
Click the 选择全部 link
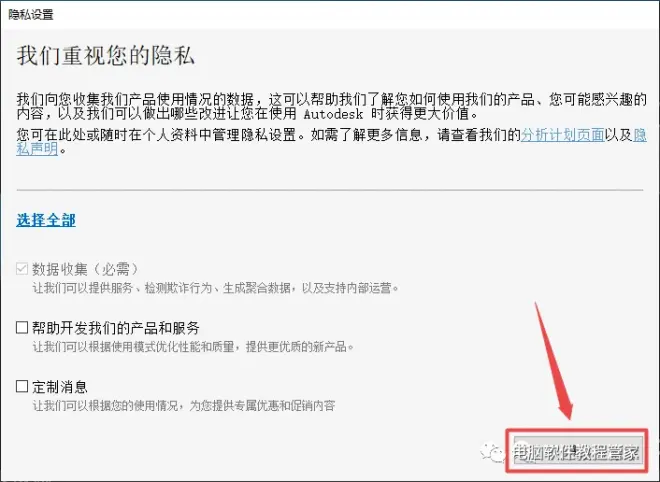[46, 220]
